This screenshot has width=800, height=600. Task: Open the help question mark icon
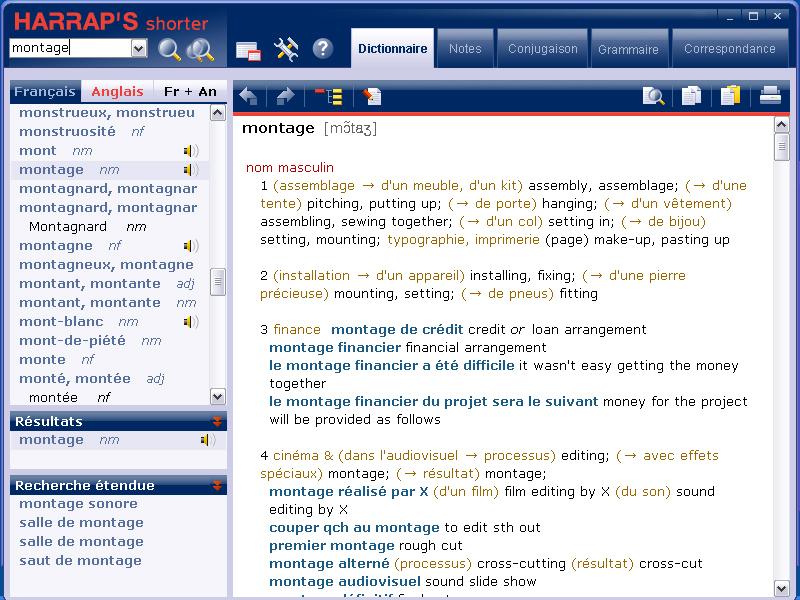point(322,49)
